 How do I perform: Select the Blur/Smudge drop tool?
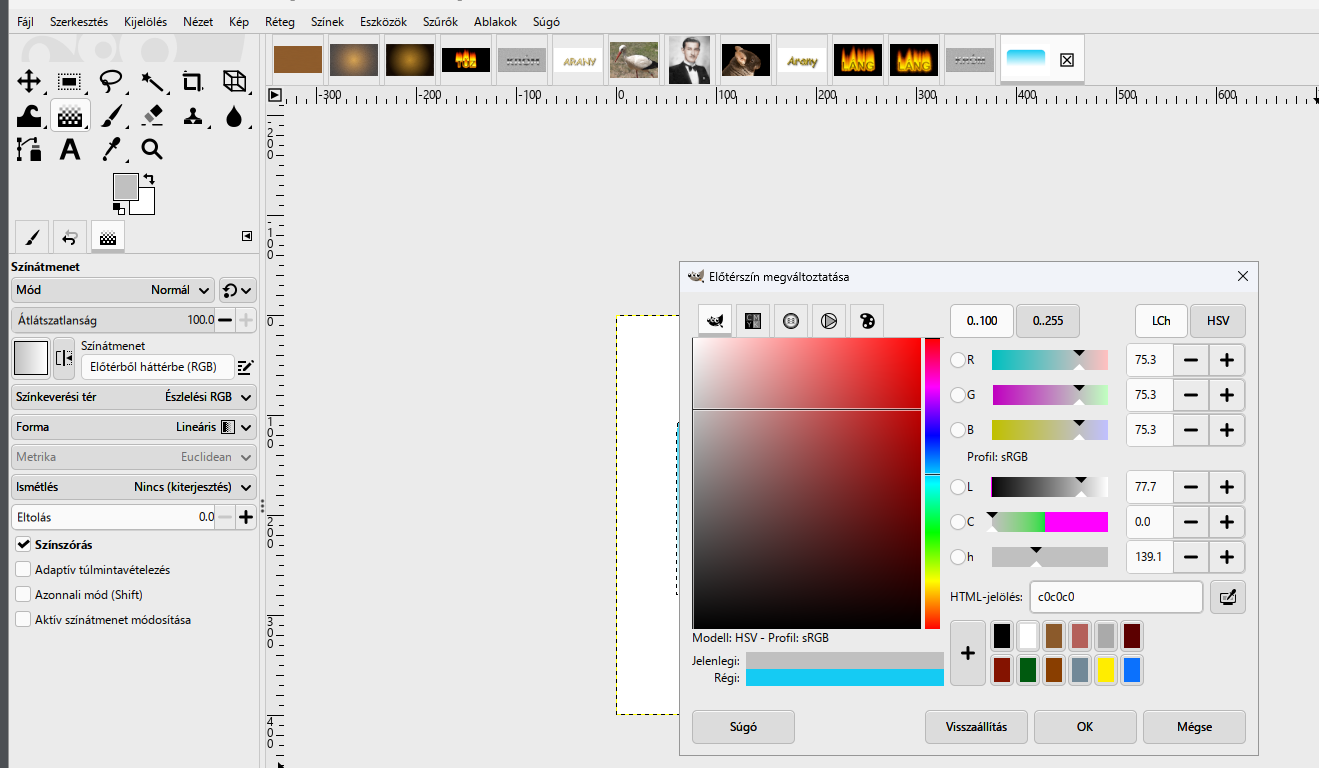[233, 116]
